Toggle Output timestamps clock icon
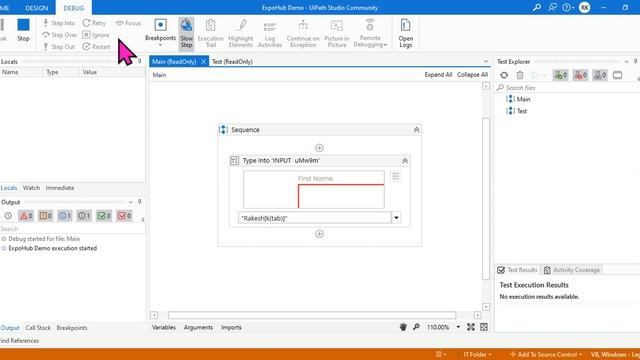Screen dimensions: 640x360 (x=8, y=216)
